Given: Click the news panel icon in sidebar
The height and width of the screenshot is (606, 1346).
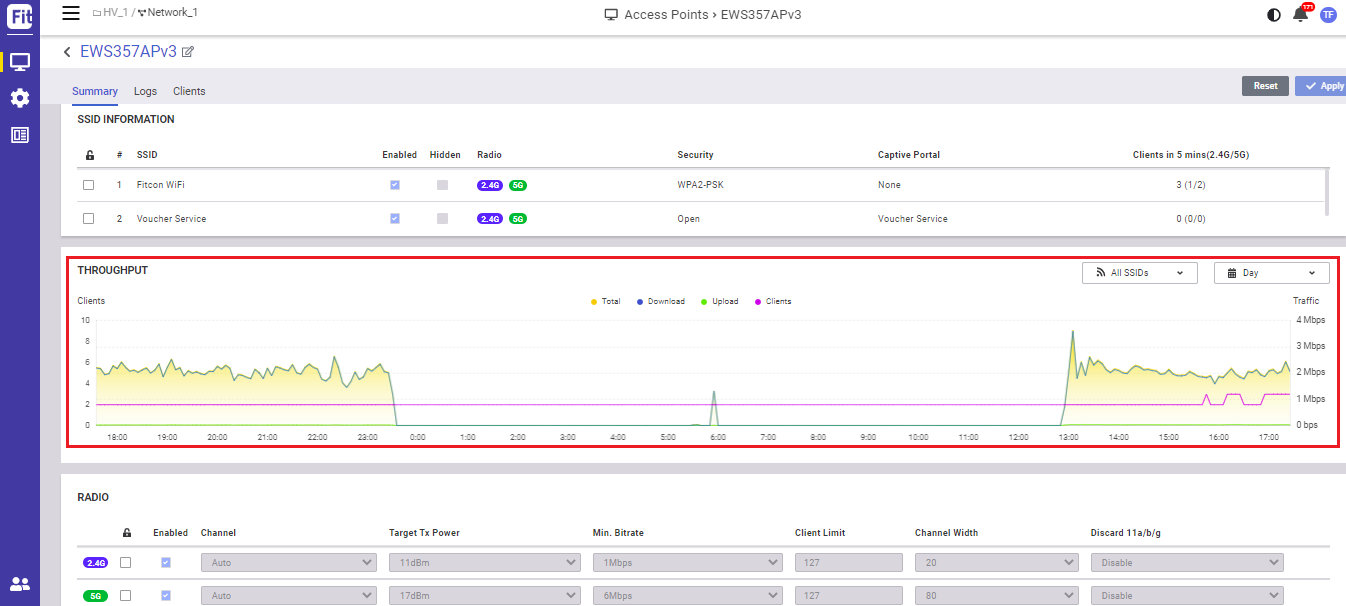Looking at the screenshot, I should tap(20, 135).
